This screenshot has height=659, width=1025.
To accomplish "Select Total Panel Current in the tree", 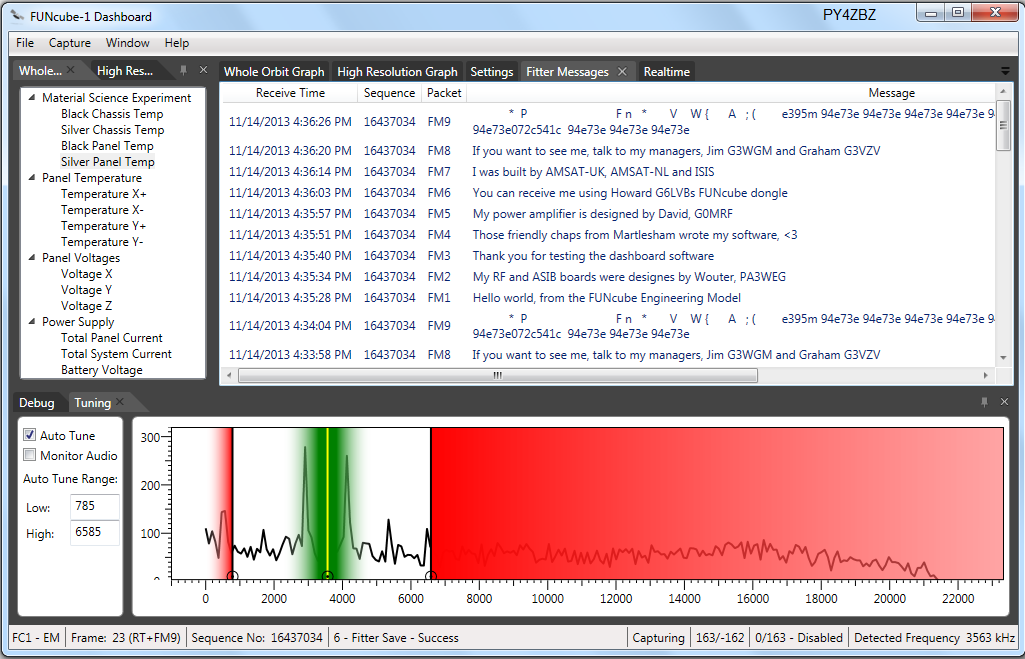I will 112,338.
